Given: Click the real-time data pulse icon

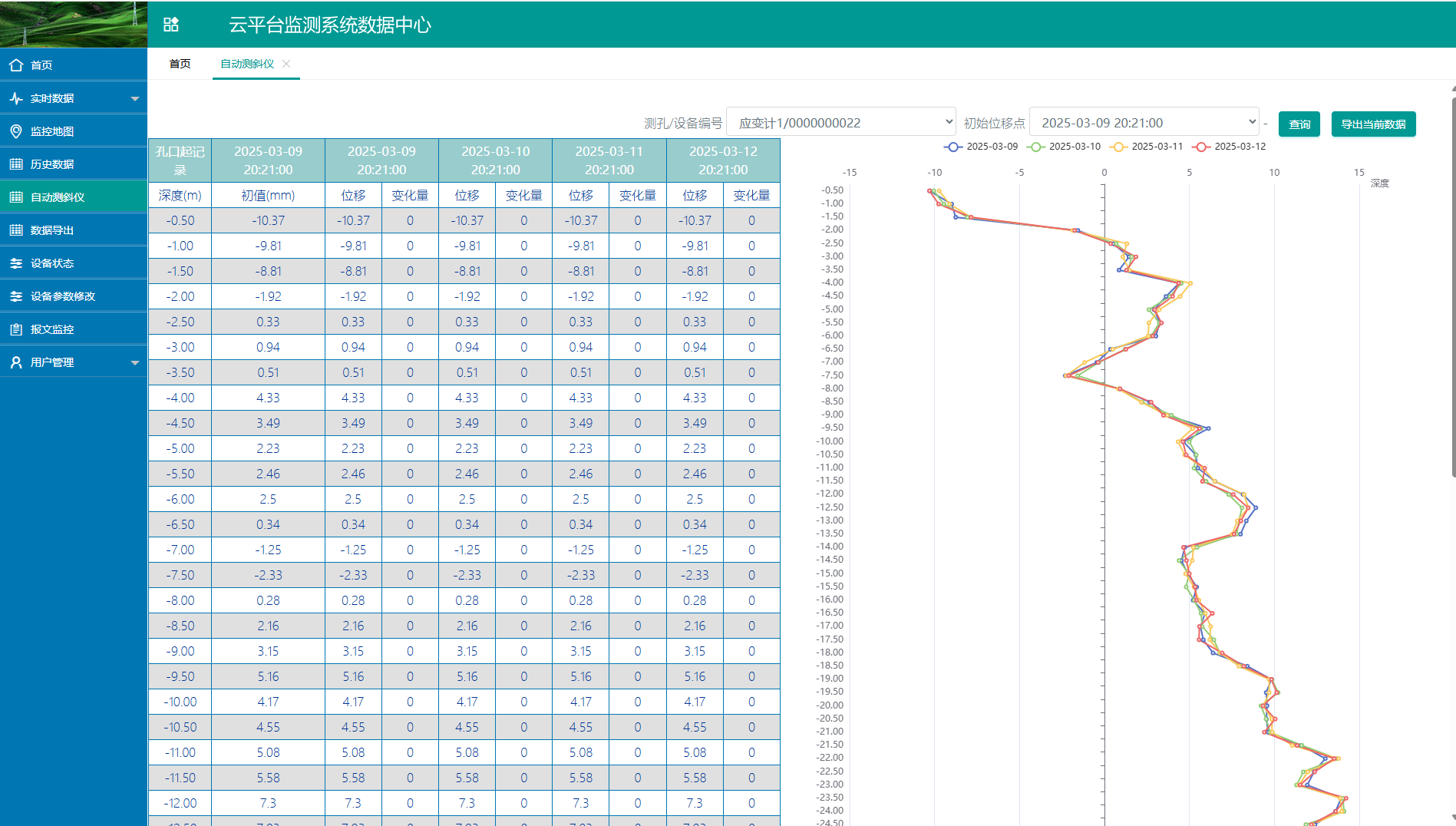Looking at the screenshot, I should coord(16,98).
